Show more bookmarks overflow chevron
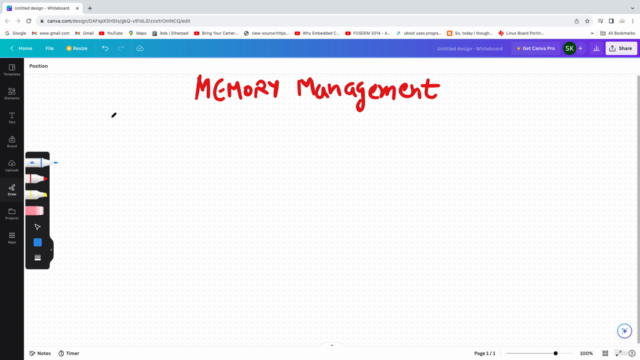This screenshot has width=640, height=360. point(592,33)
